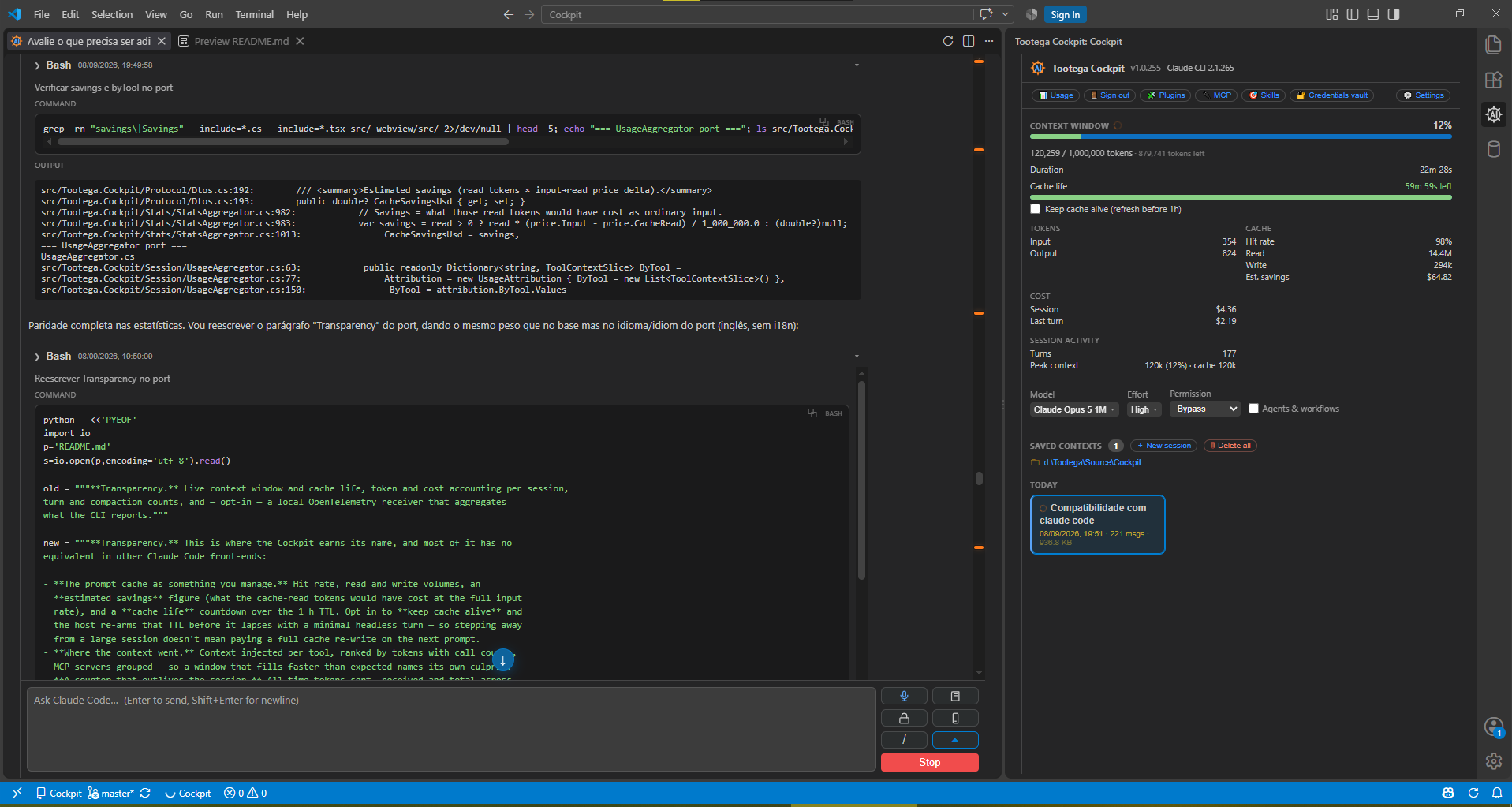The height and width of the screenshot is (807, 1512).
Task: Click the red Stop button
Action: tap(930, 762)
